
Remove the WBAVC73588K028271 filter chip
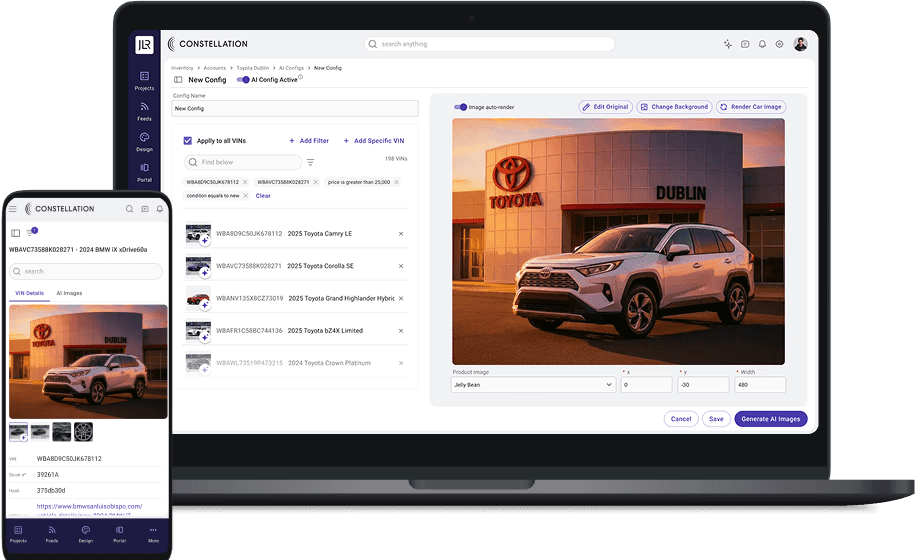tap(316, 182)
